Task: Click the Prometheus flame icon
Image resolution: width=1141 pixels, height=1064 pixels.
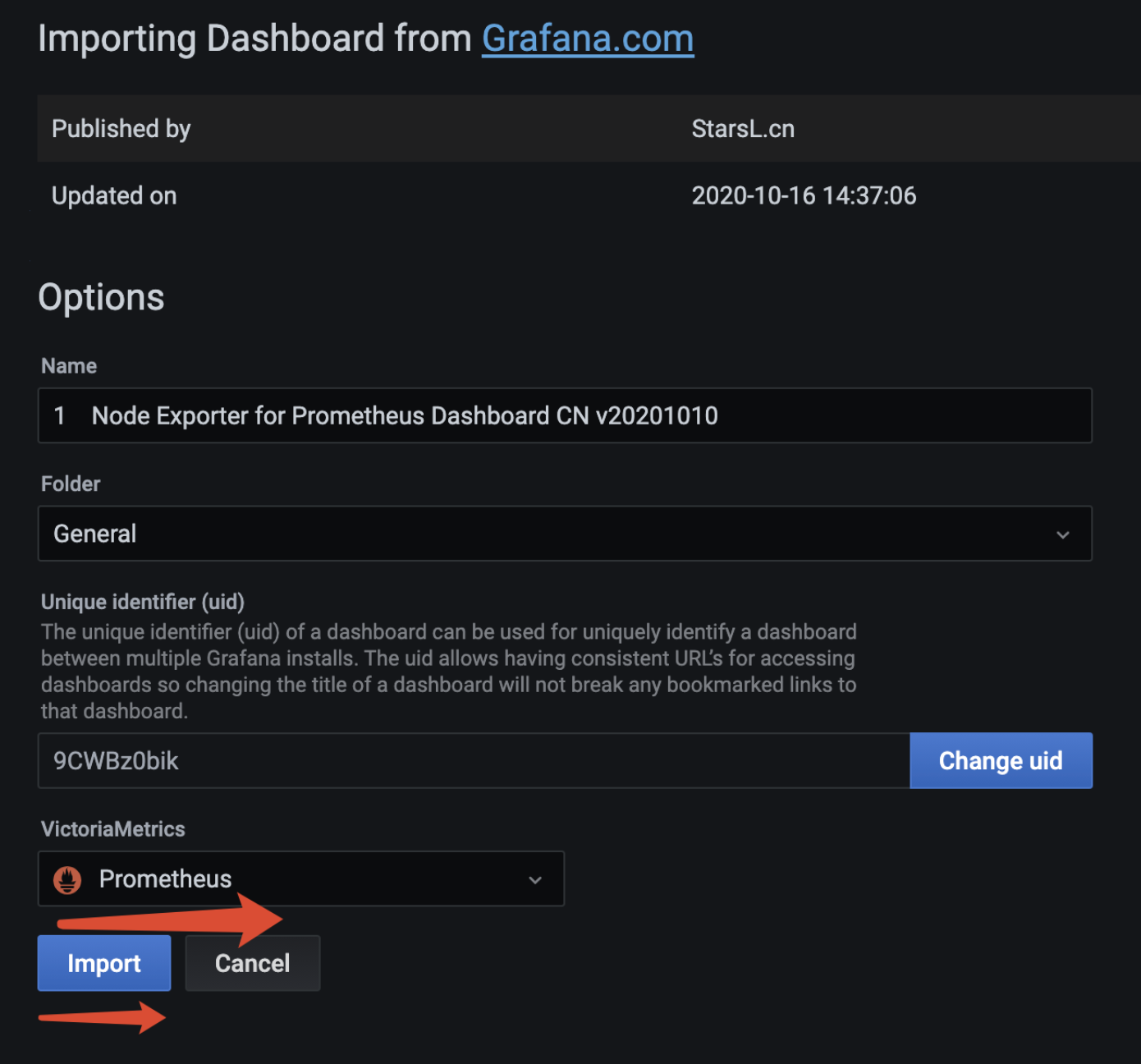Action: [67, 880]
